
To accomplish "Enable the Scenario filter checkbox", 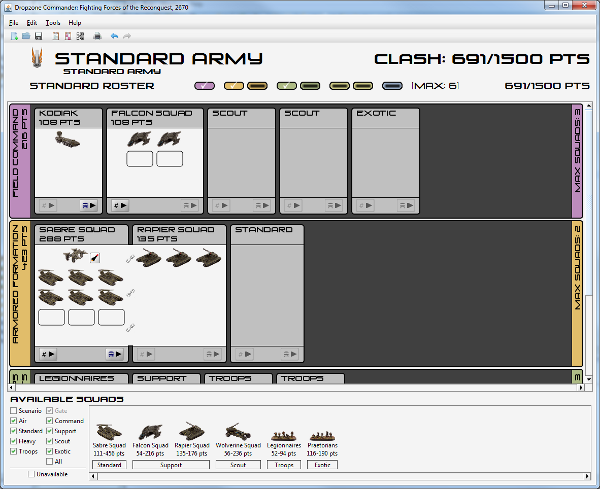I will 14,411.
